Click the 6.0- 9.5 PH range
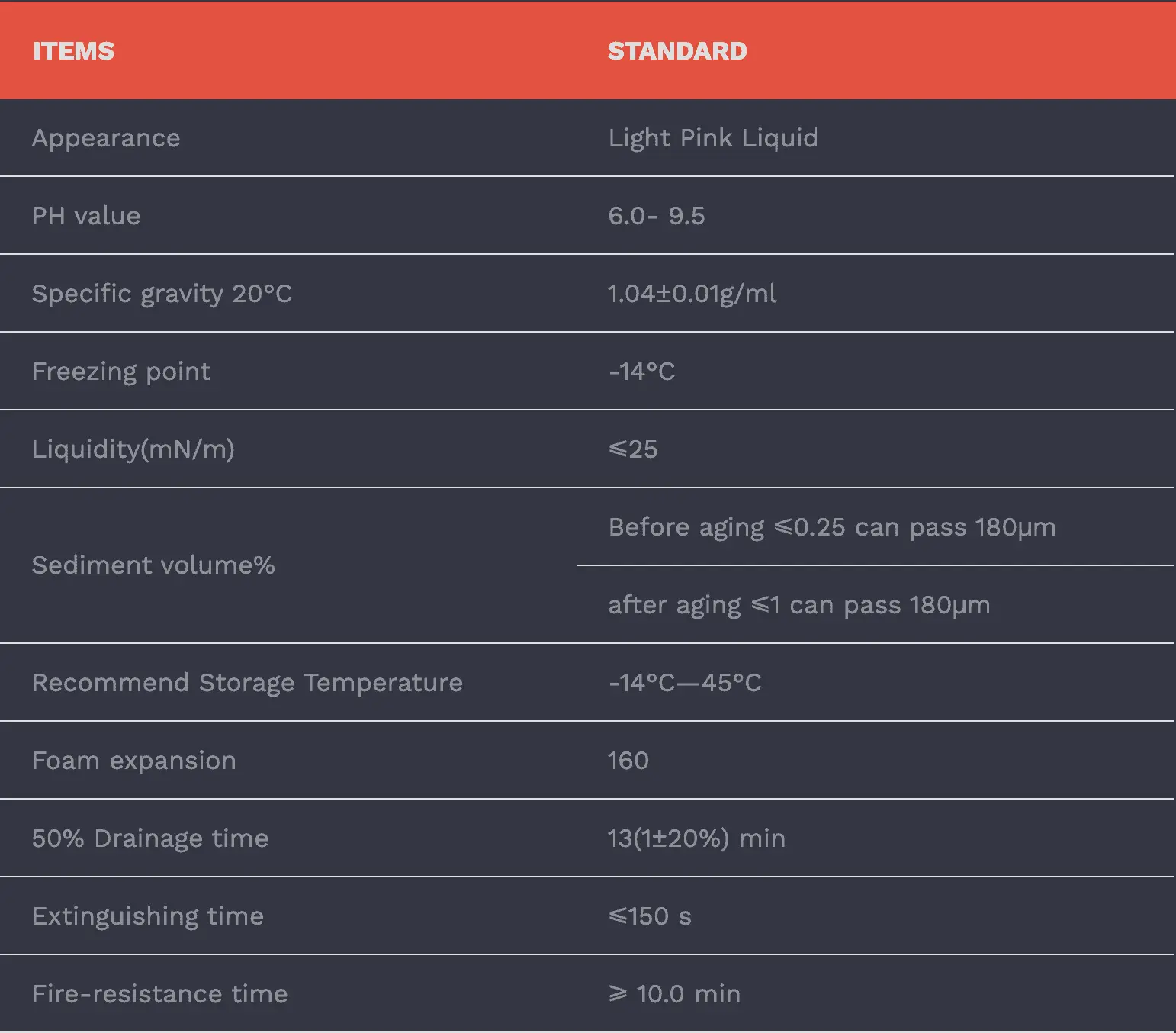Screen dimensions: 1176x1033 pyautogui.click(x=656, y=216)
